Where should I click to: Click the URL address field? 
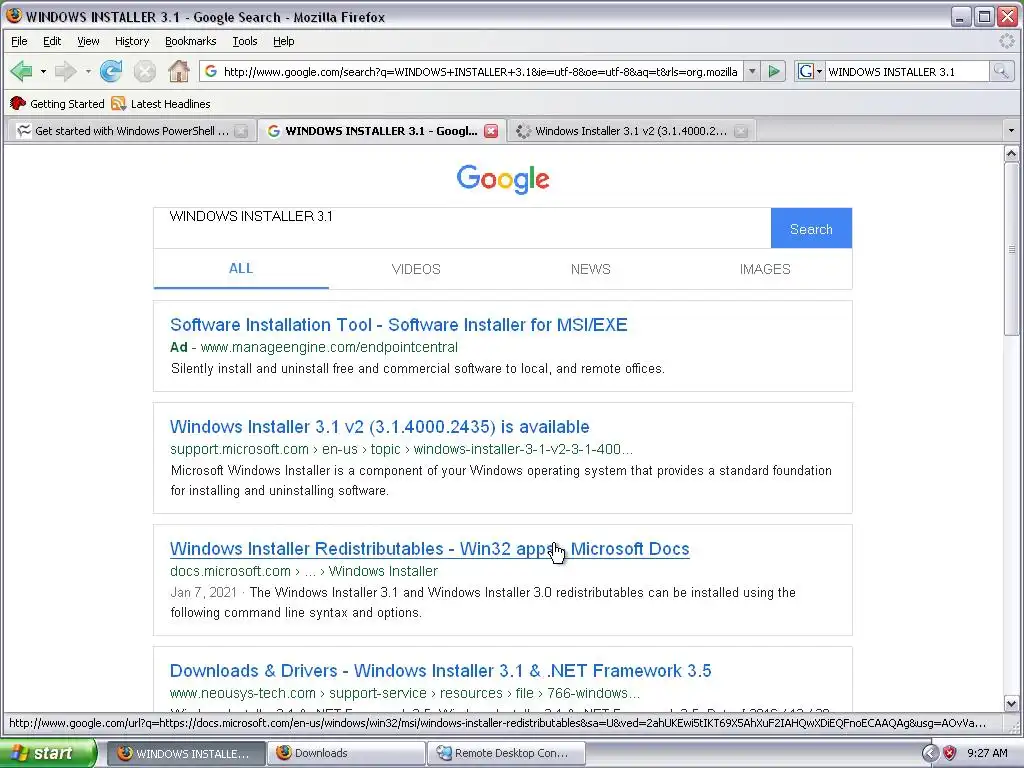point(480,72)
